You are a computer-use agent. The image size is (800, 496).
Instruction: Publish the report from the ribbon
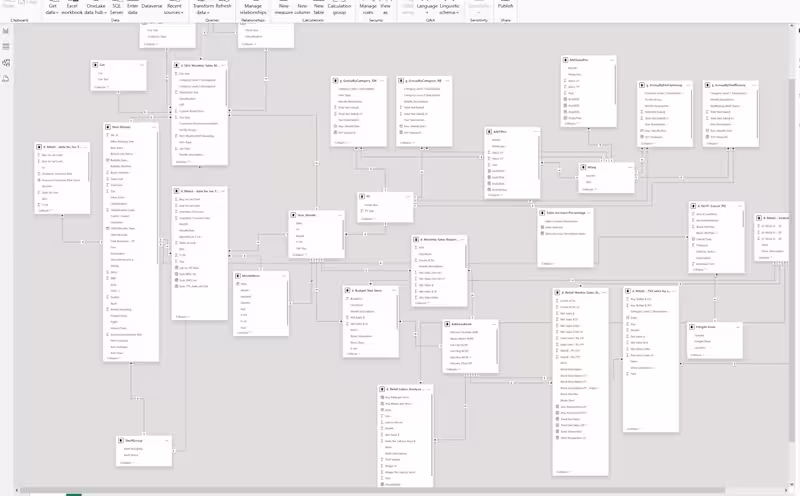(x=506, y=6)
